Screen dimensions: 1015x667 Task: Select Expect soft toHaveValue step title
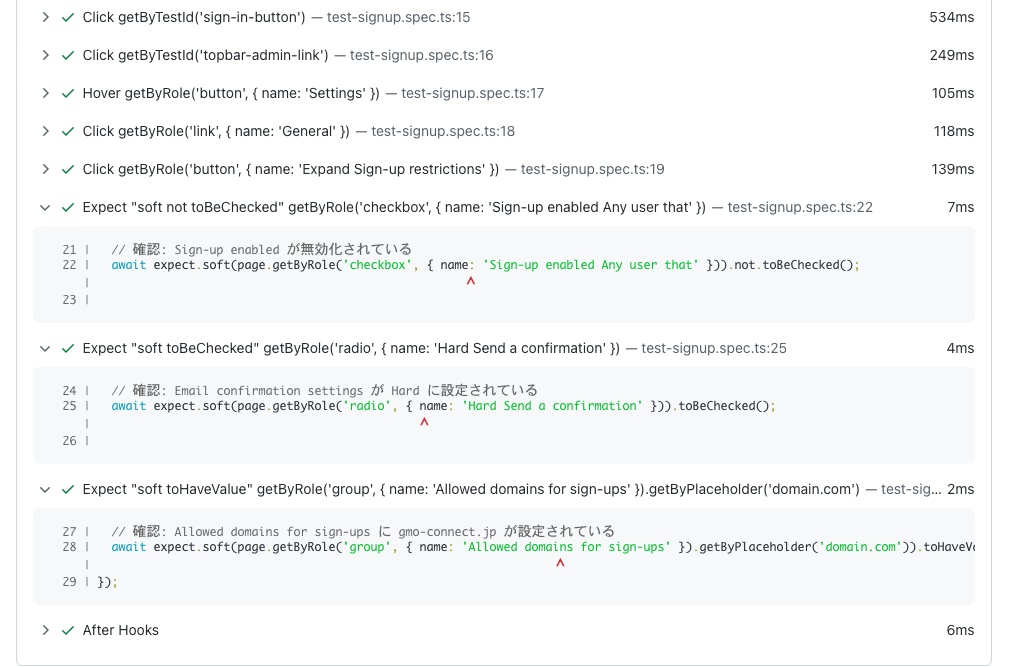[471, 490]
